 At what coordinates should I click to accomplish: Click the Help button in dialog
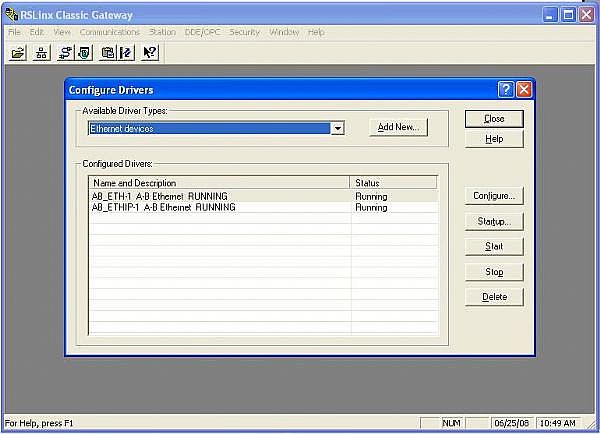pyautogui.click(x=494, y=139)
